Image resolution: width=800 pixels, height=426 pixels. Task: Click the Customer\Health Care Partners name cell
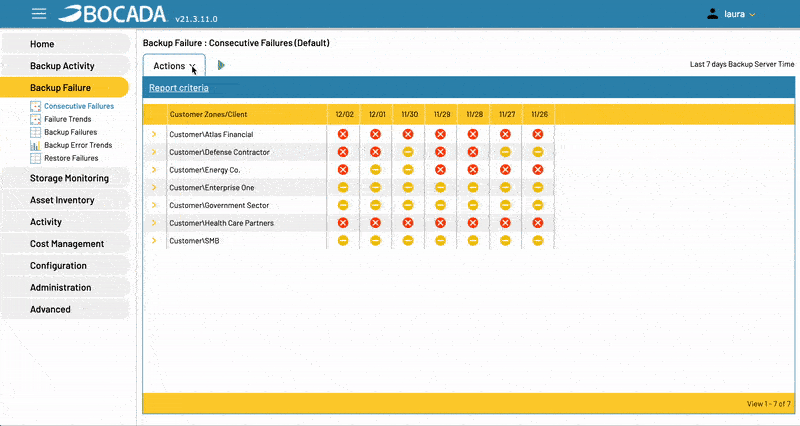pos(247,223)
